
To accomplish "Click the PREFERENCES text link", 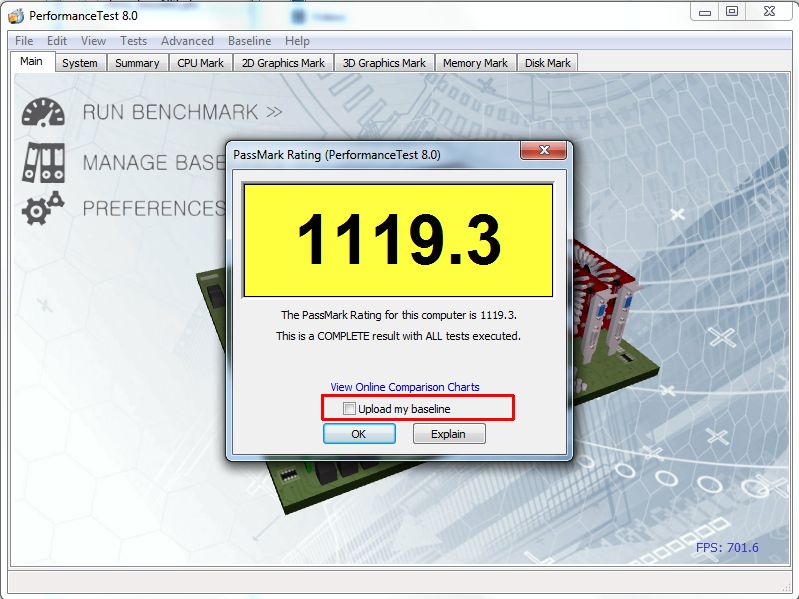I will click(x=154, y=208).
